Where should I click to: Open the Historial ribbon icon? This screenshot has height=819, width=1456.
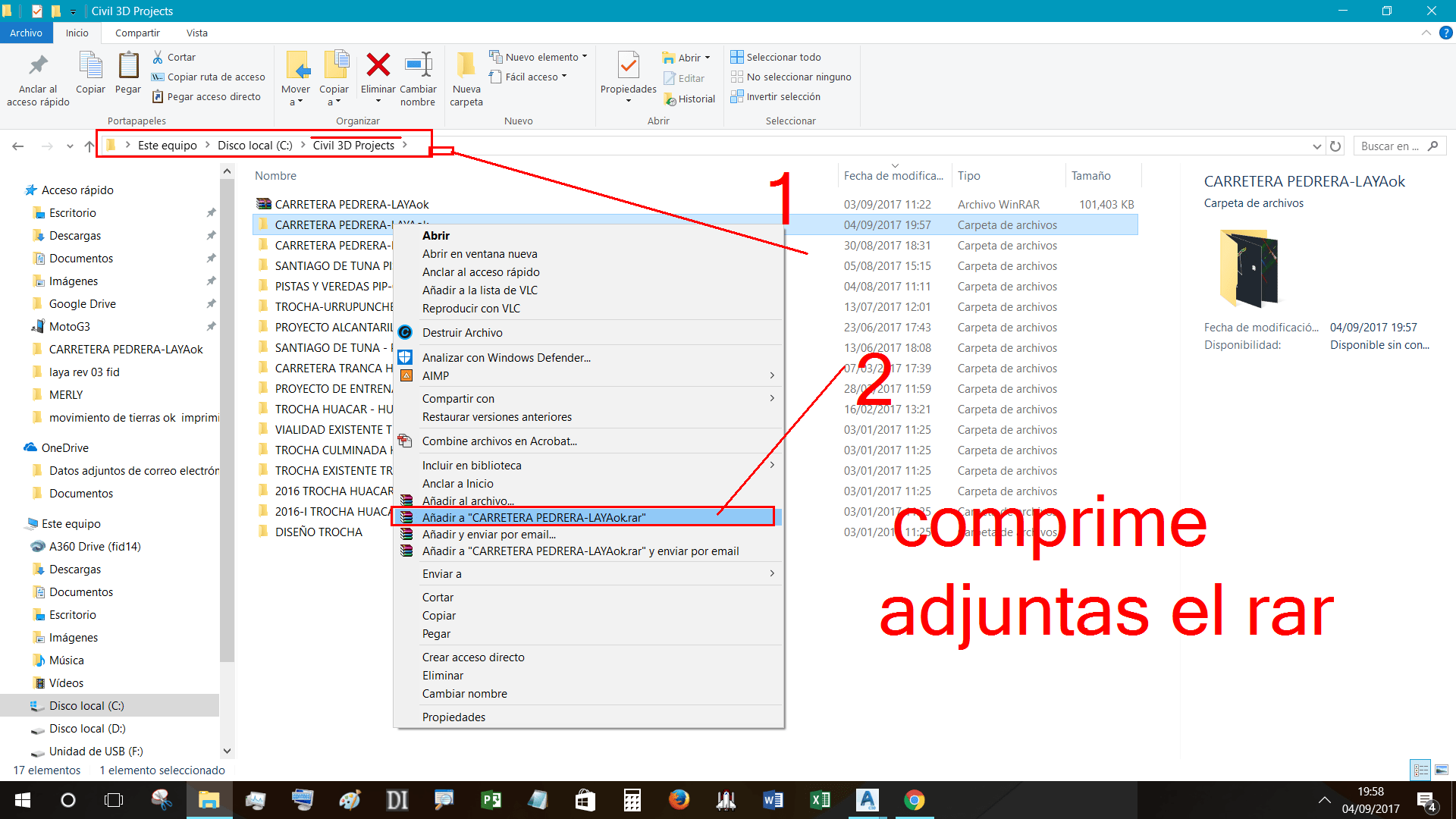[689, 99]
